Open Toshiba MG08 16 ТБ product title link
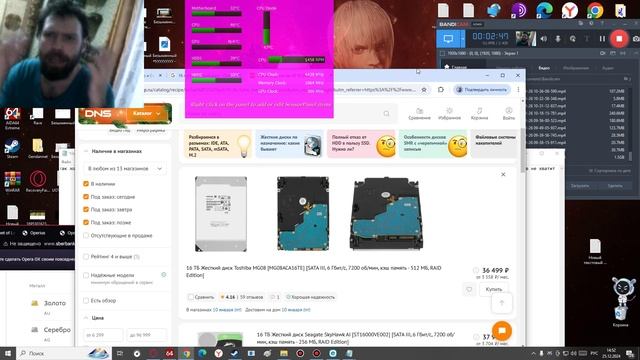The width and height of the screenshot is (640, 360). click(x=313, y=271)
